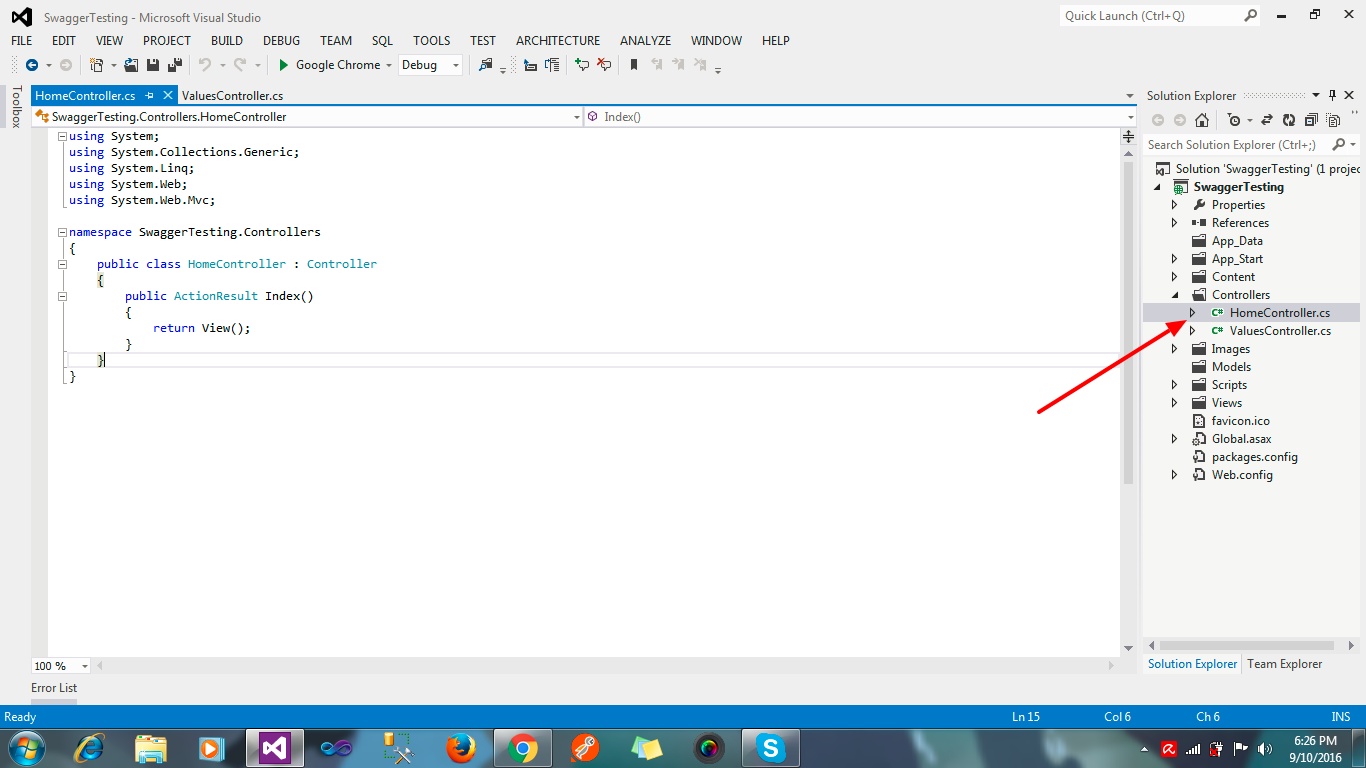Open the FILE menu
This screenshot has height=768, width=1366.
coord(22,41)
